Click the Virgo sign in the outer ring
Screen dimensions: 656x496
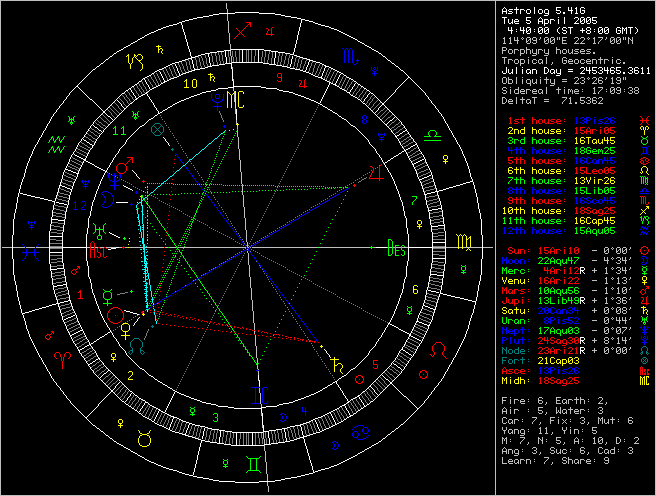[x=465, y=244]
